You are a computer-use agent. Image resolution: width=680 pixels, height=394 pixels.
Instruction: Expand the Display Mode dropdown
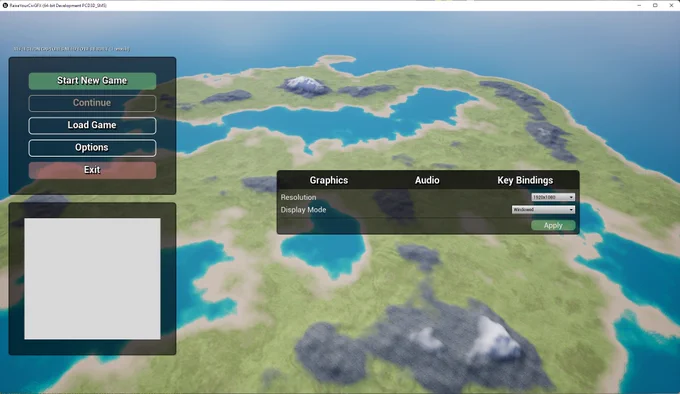point(543,210)
